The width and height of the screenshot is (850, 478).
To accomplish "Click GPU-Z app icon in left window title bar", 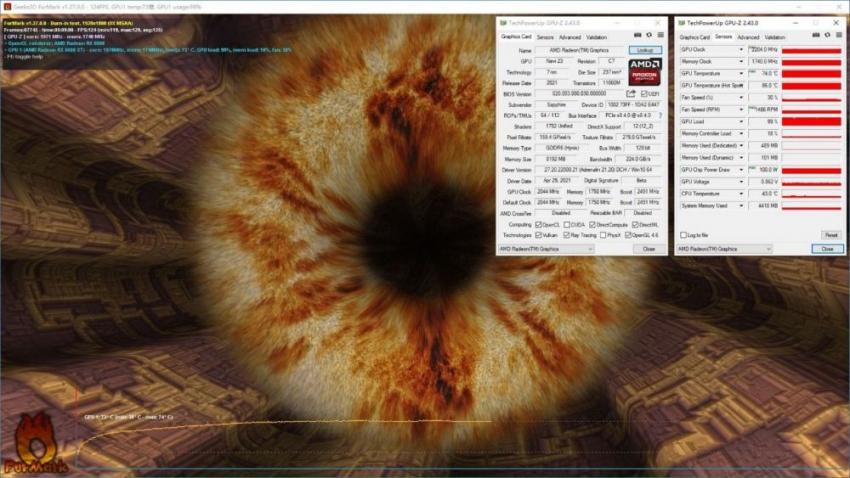I will (x=503, y=23).
